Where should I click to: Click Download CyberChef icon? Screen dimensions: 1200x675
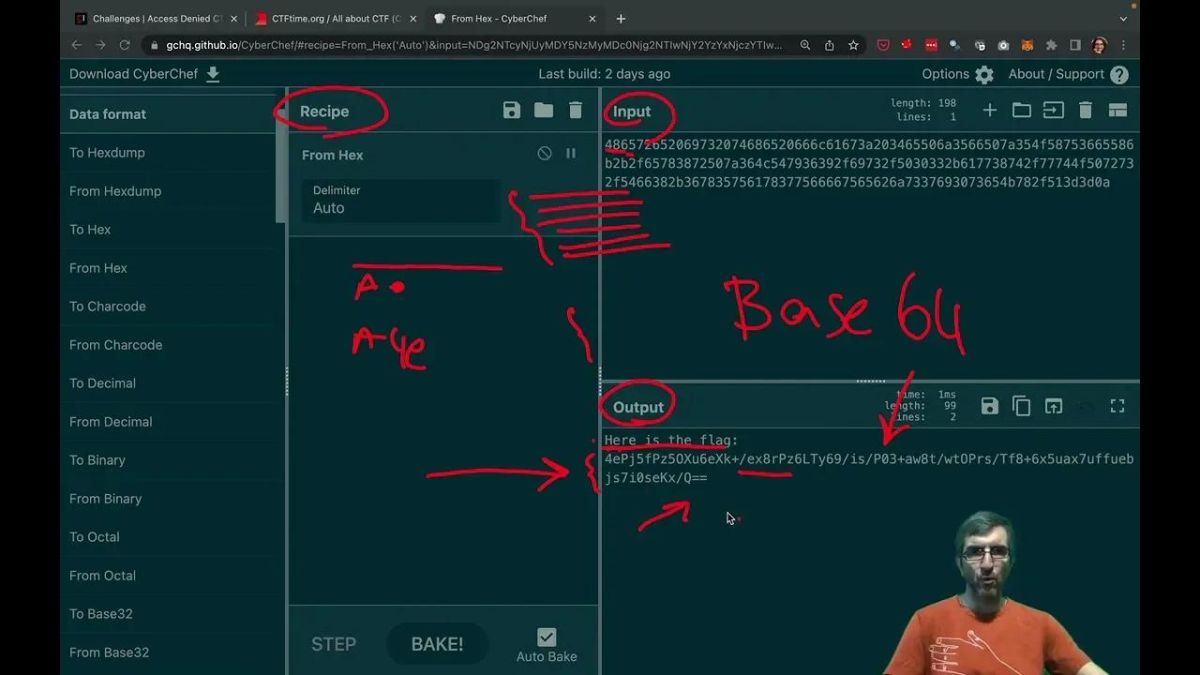click(213, 74)
